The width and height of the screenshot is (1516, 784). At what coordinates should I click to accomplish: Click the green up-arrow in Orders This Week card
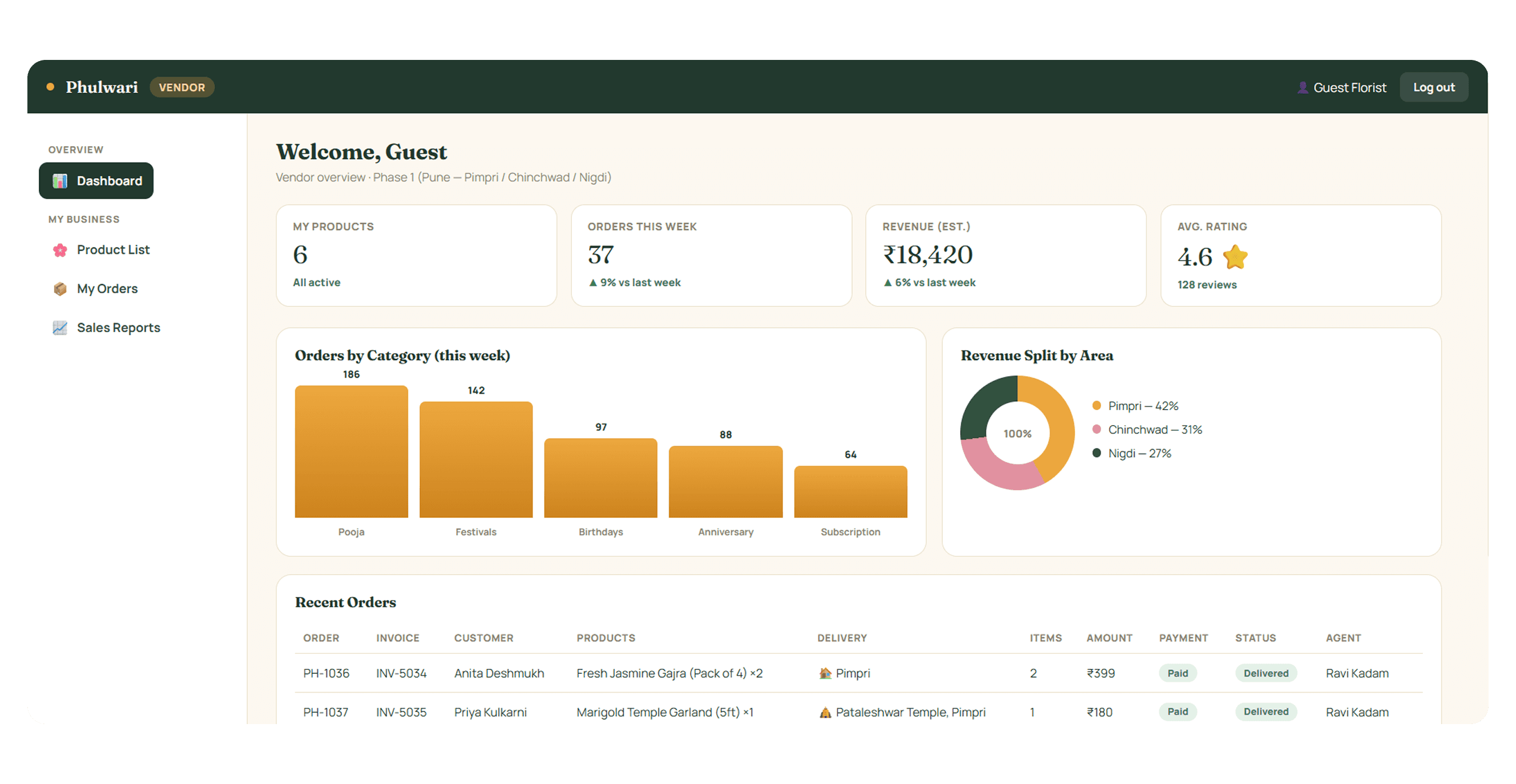[x=592, y=283]
